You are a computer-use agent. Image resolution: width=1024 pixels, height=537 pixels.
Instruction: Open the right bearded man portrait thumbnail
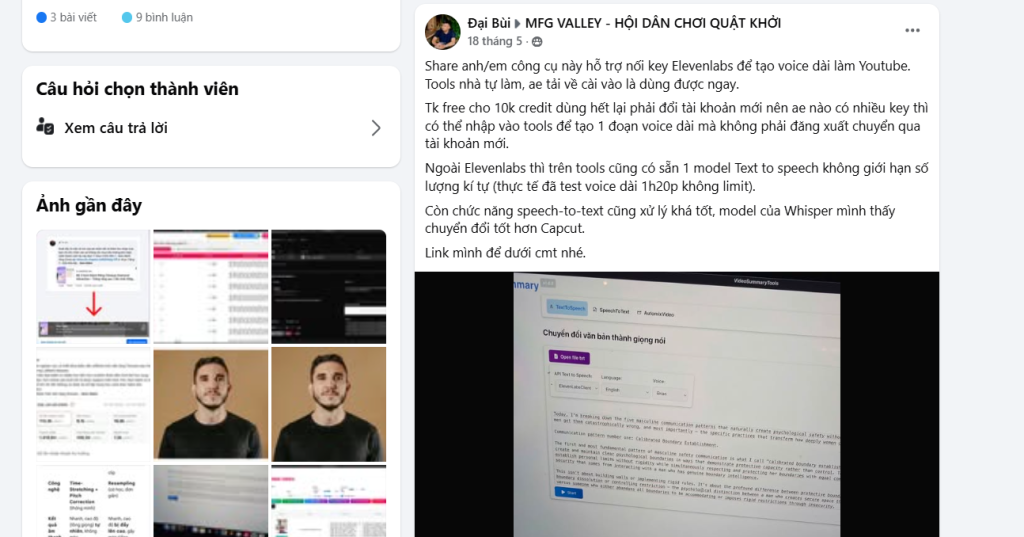click(328, 404)
